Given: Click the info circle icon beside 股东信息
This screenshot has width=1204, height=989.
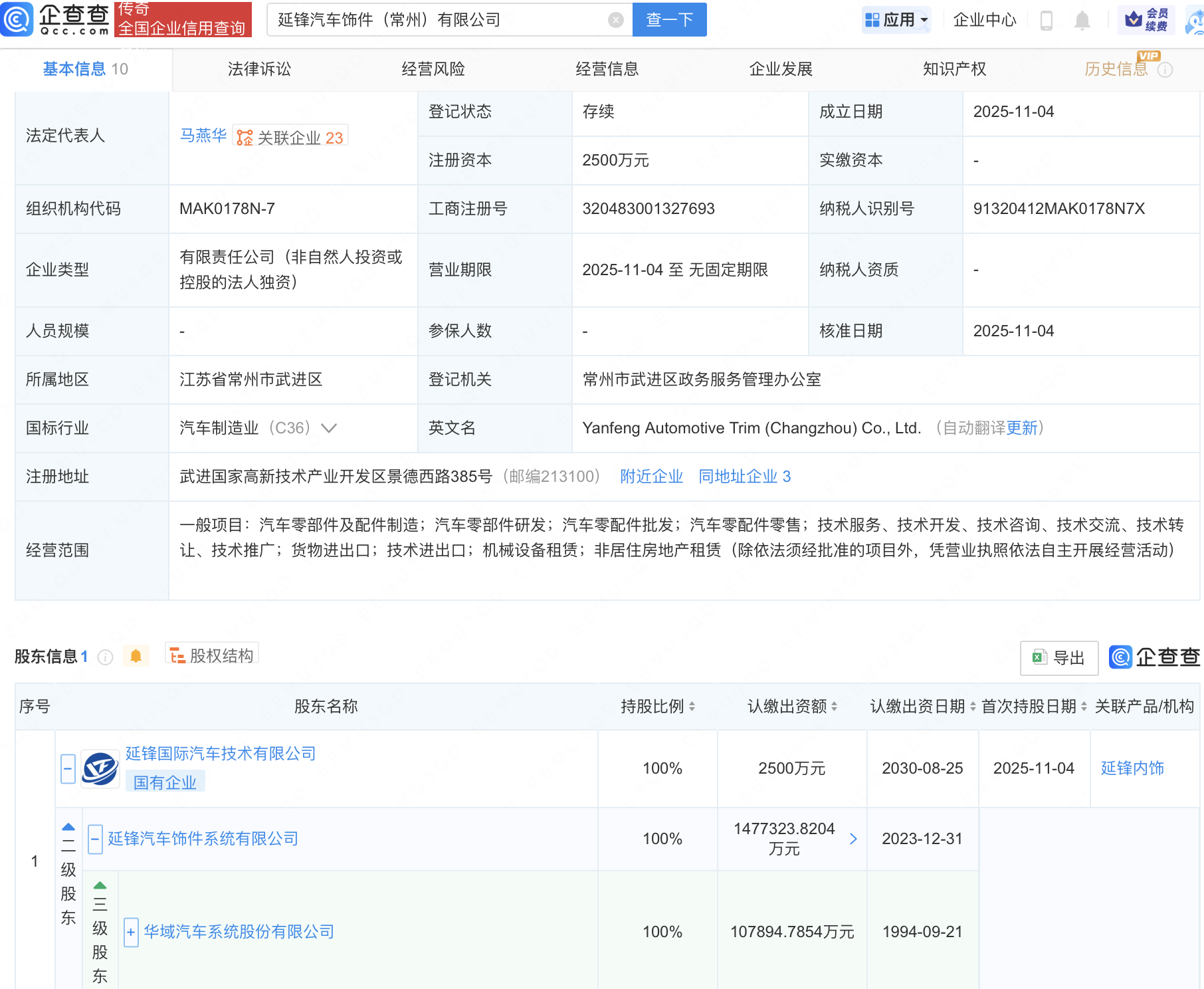Looking at the screenshot, I should coord(105,657).
